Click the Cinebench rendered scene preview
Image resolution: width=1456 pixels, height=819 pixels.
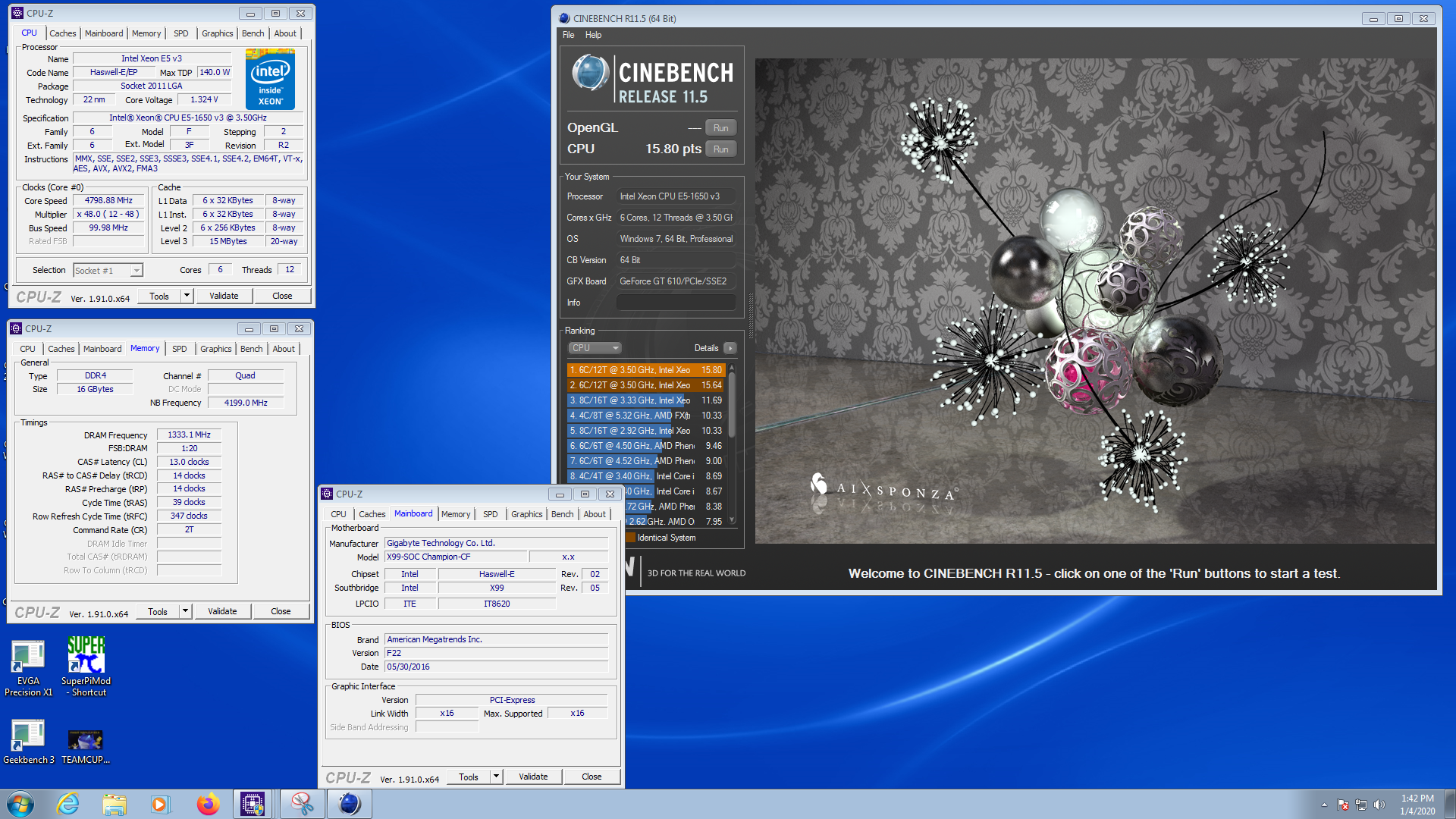coord(1095,301)
